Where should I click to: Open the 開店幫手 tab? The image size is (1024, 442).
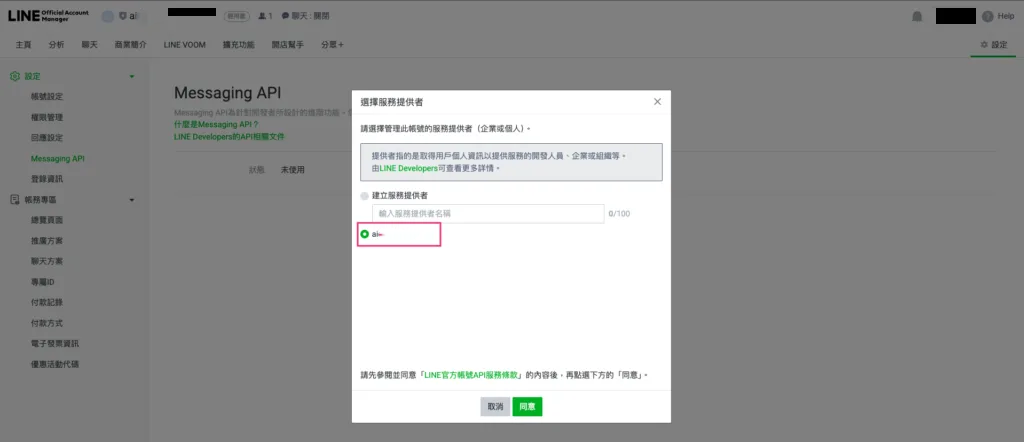point(288,45)
